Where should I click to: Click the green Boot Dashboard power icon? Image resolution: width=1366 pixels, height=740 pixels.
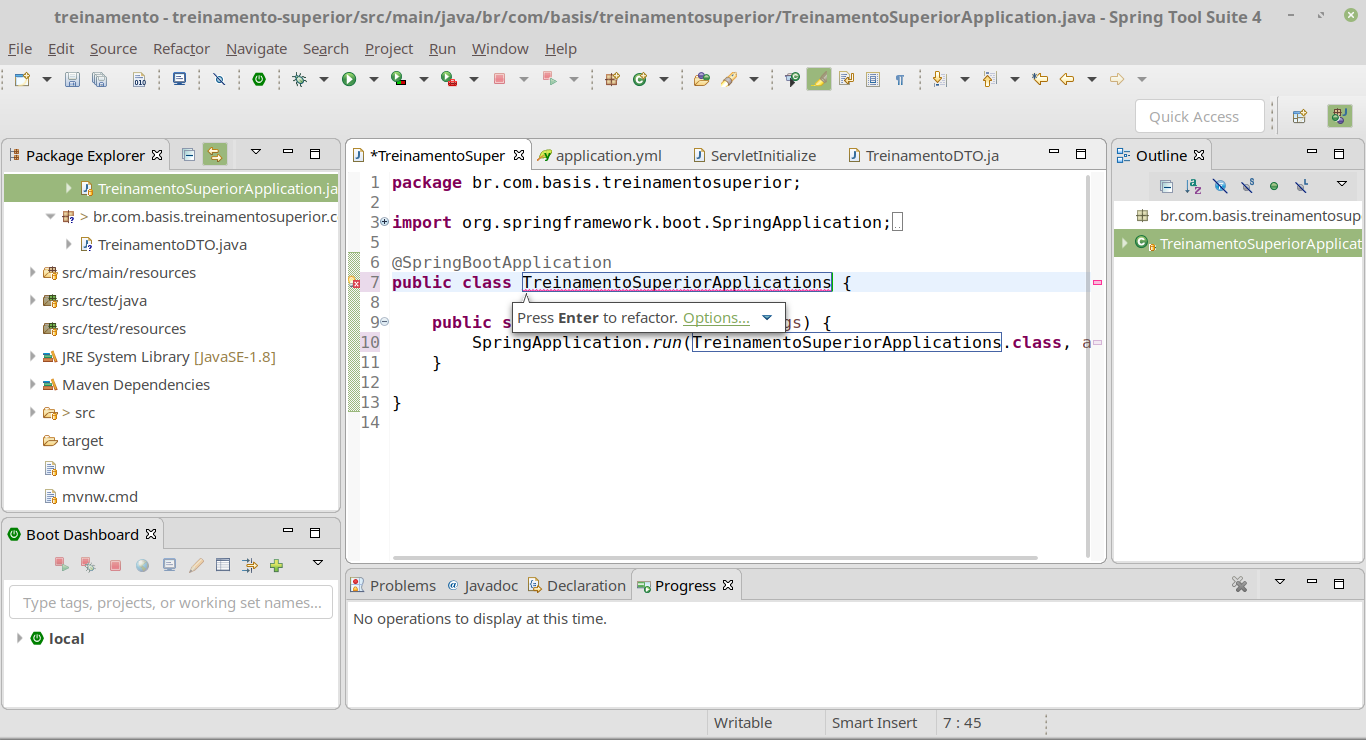point(259,79)
